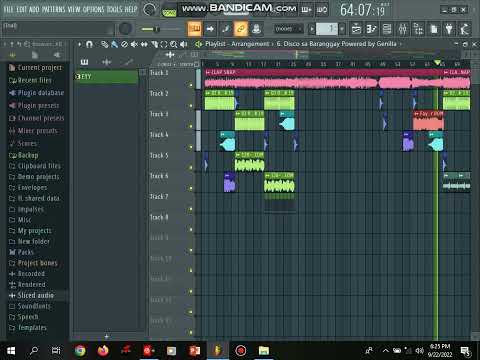Click the pattern number field

coord(327,29)
